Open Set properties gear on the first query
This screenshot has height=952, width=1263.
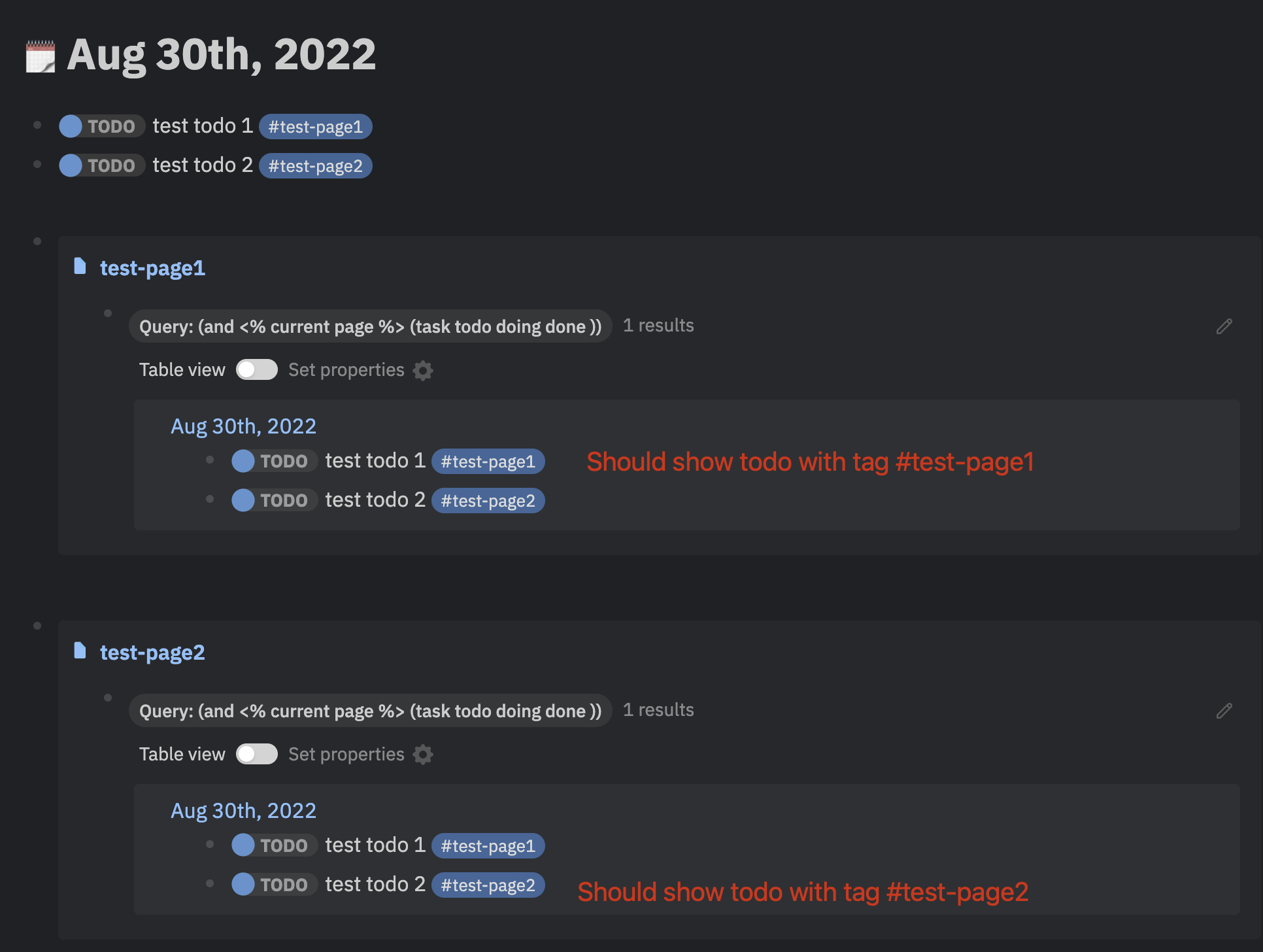[x=423, y=370]
